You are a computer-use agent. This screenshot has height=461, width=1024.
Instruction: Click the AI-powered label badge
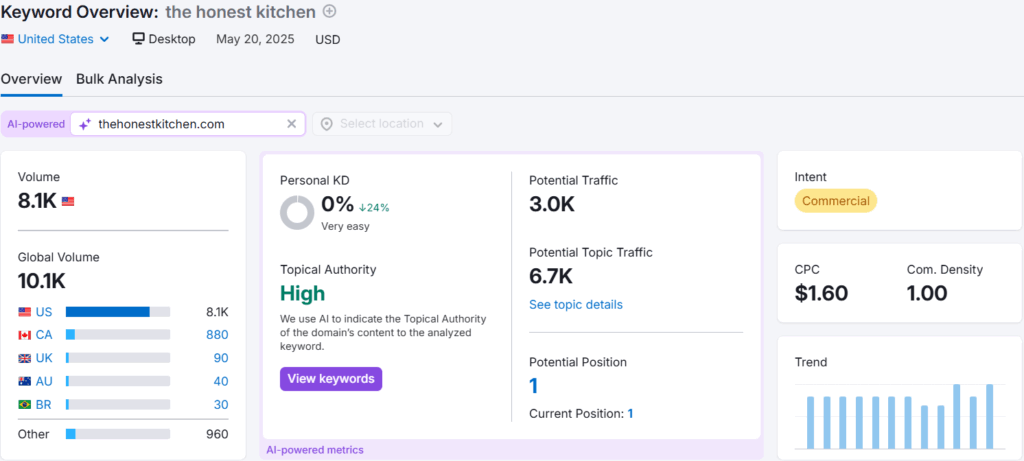[x=36, y=124]
